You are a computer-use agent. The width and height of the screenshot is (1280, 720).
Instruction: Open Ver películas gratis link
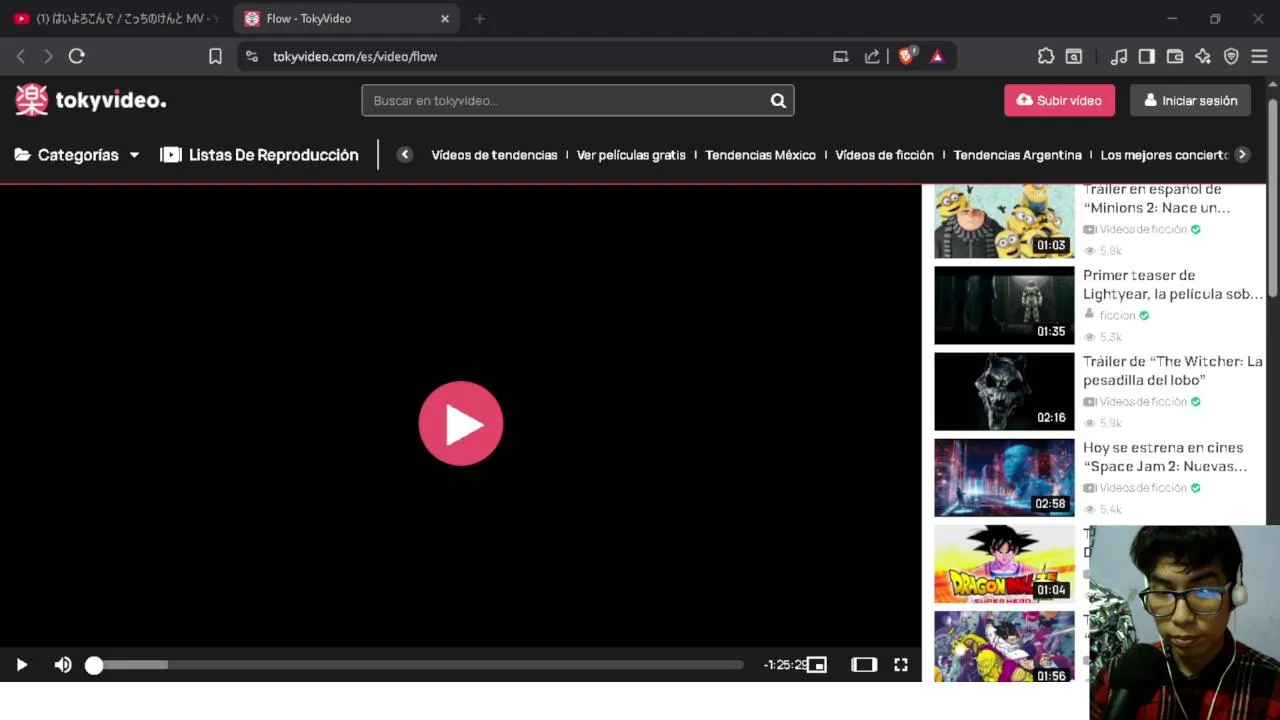point(631,155)
